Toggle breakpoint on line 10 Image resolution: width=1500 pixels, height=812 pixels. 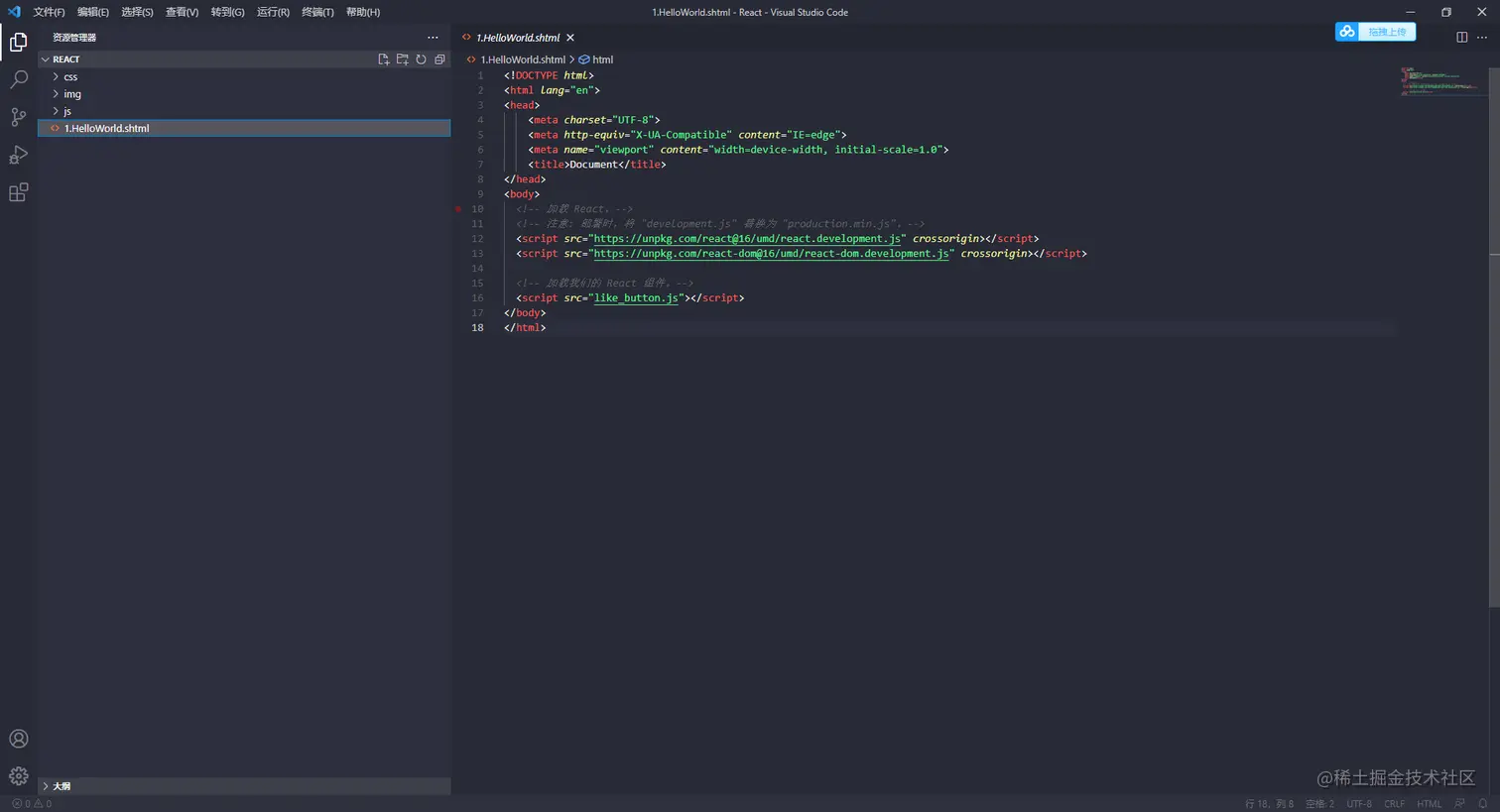[458, 209]
